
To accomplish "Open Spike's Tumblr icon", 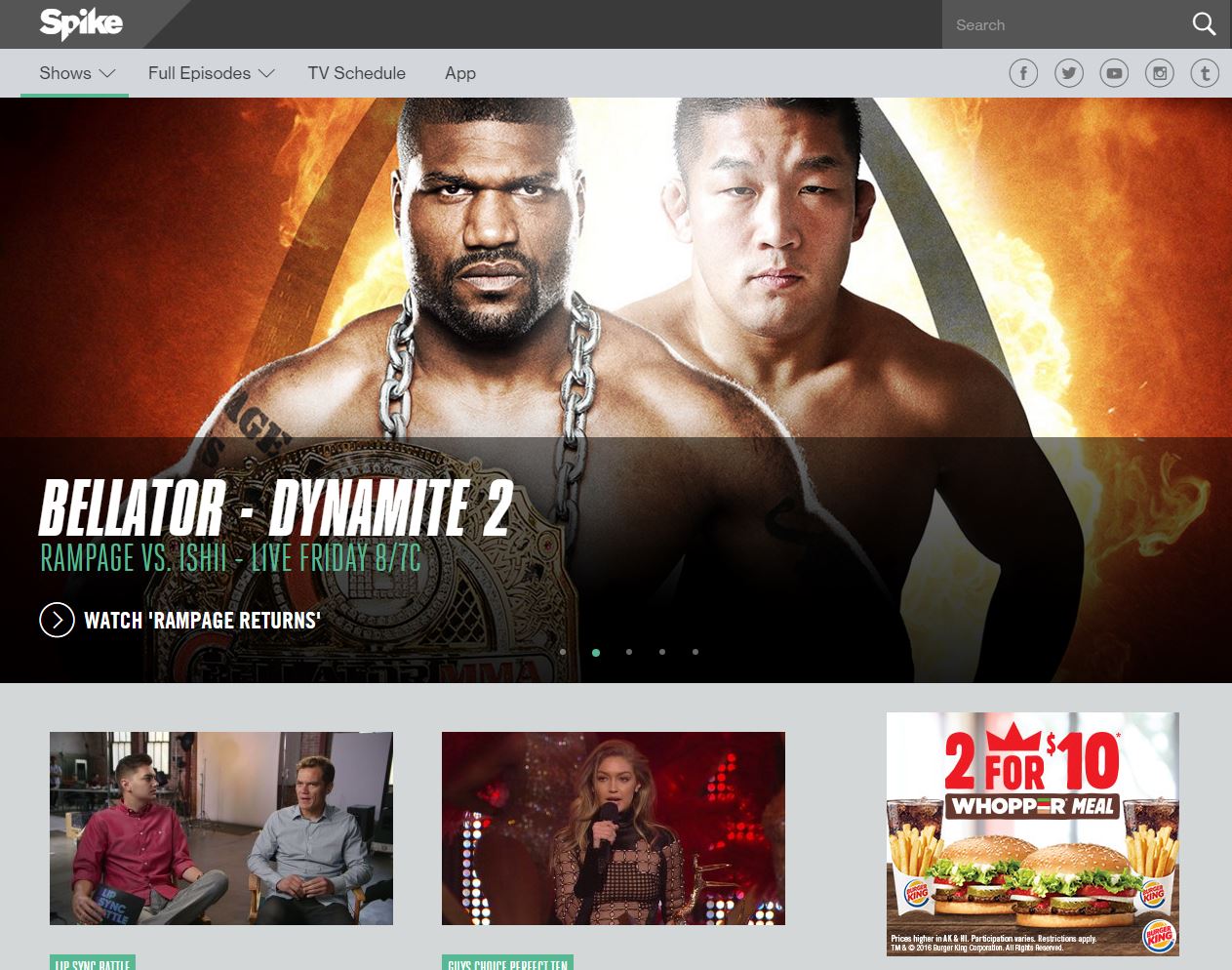I will coord(1205,73).
